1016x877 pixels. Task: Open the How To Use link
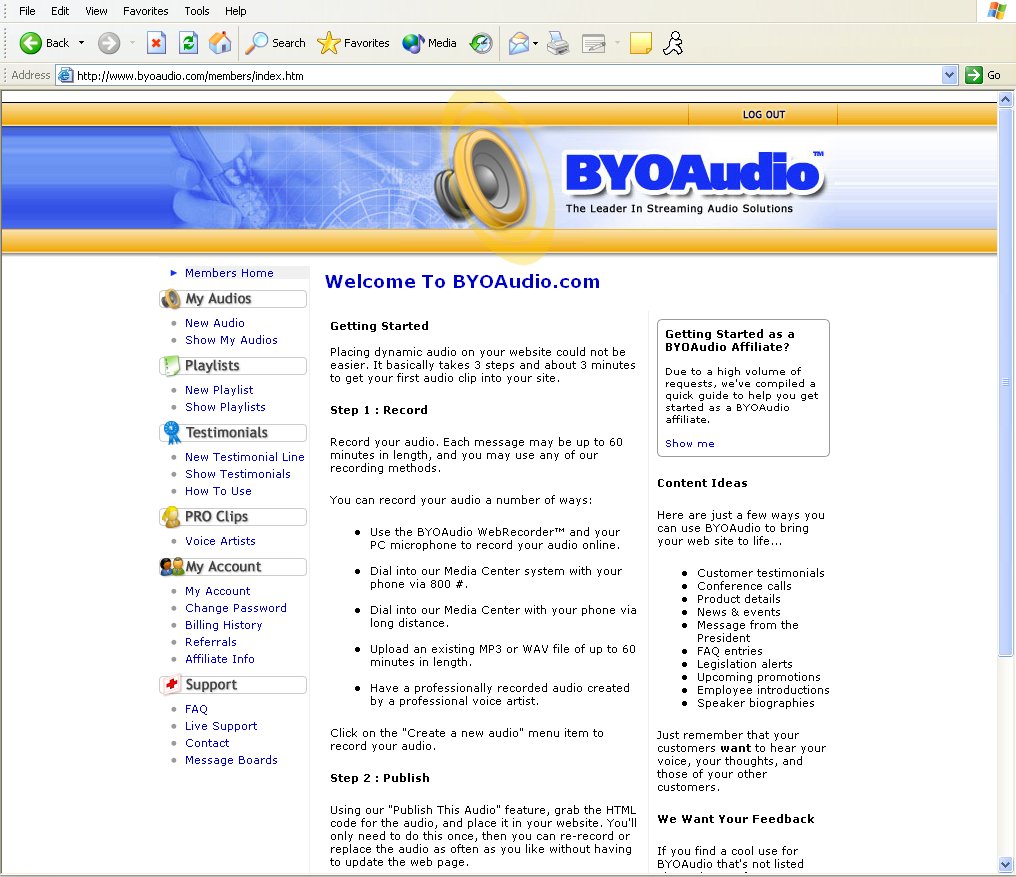[x=218, y=491]
